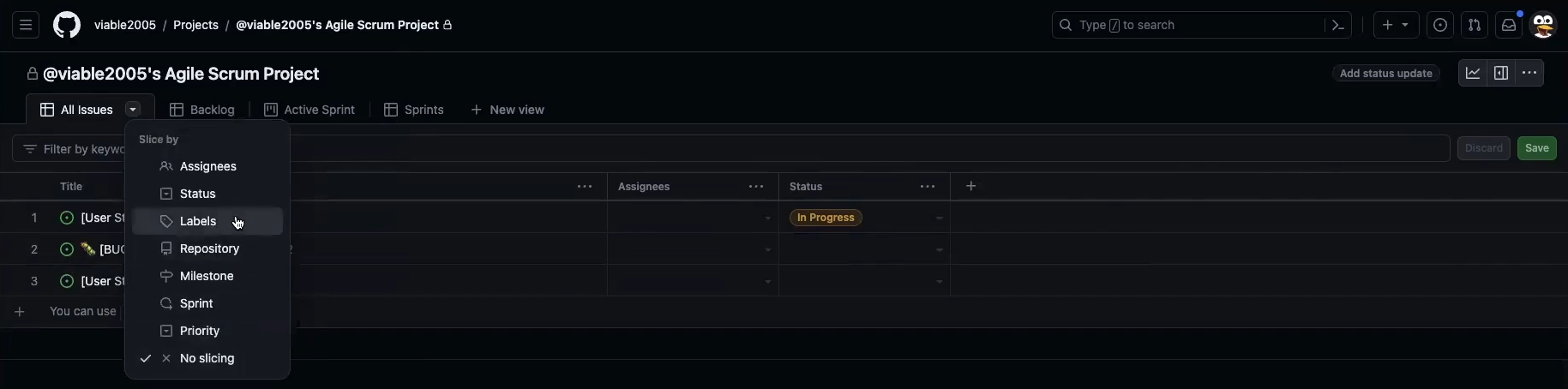1568x389 pixels.
Task: Add a new field column with plus icon
Action: pyautogui.click(x=970, y=186)
